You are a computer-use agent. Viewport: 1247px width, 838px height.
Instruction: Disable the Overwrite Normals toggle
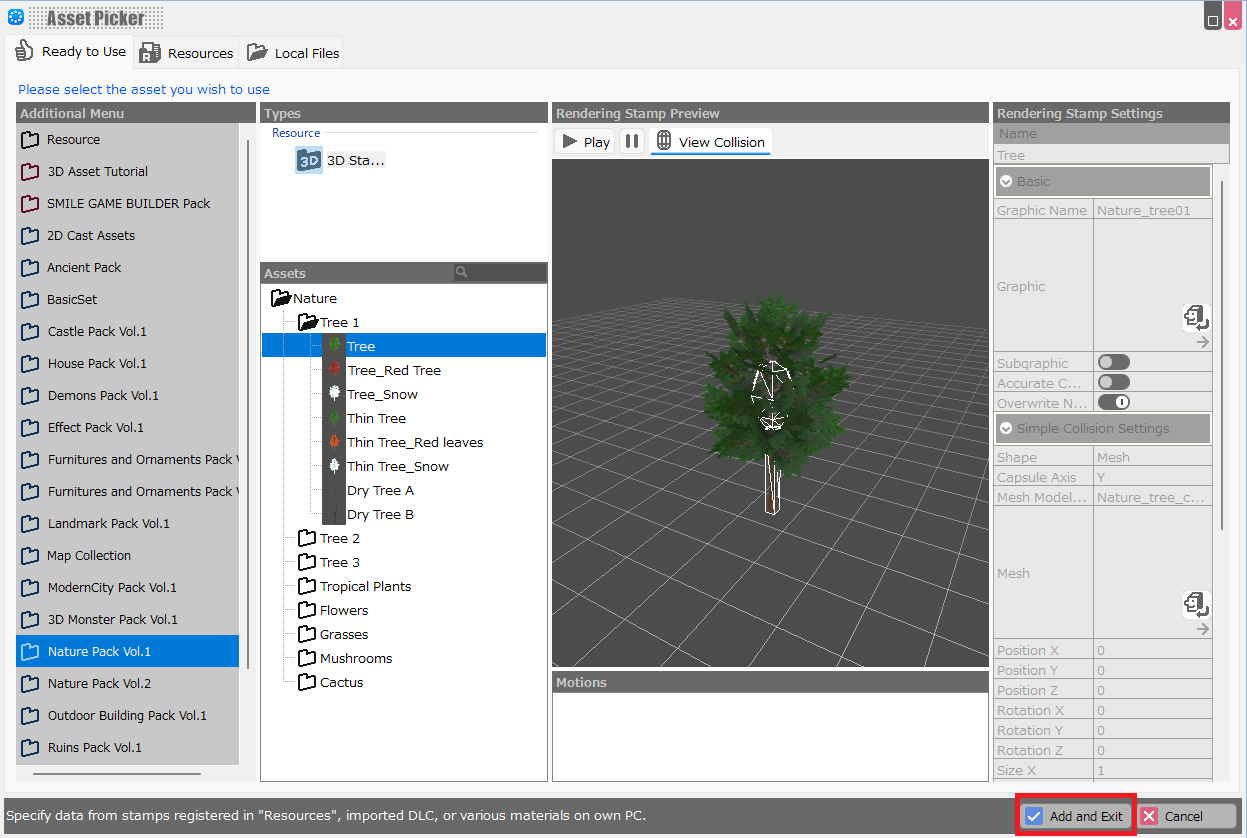pyautogui.click(x=1113, y=402)
